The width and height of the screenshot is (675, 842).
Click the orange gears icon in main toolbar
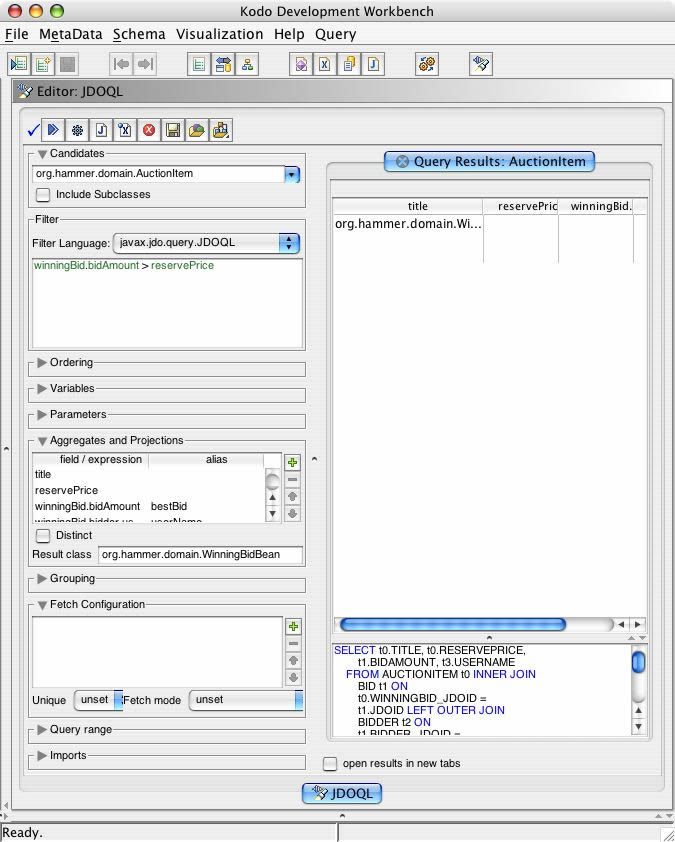tap(427, 64)
